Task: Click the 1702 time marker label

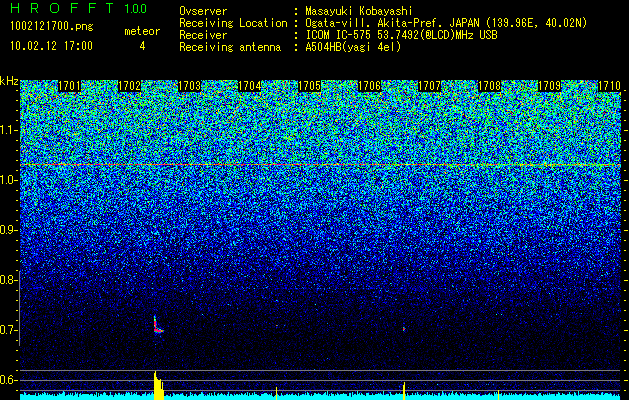Action: [130, 86]
